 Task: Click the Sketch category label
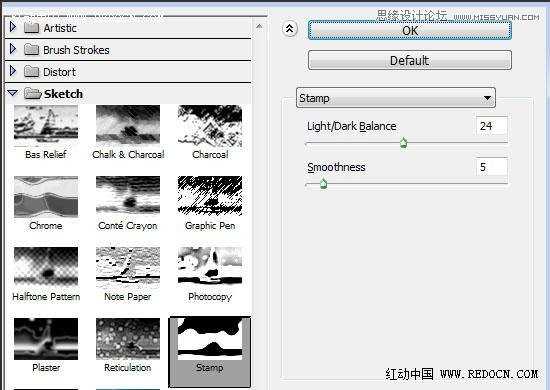tap(63, 94)
